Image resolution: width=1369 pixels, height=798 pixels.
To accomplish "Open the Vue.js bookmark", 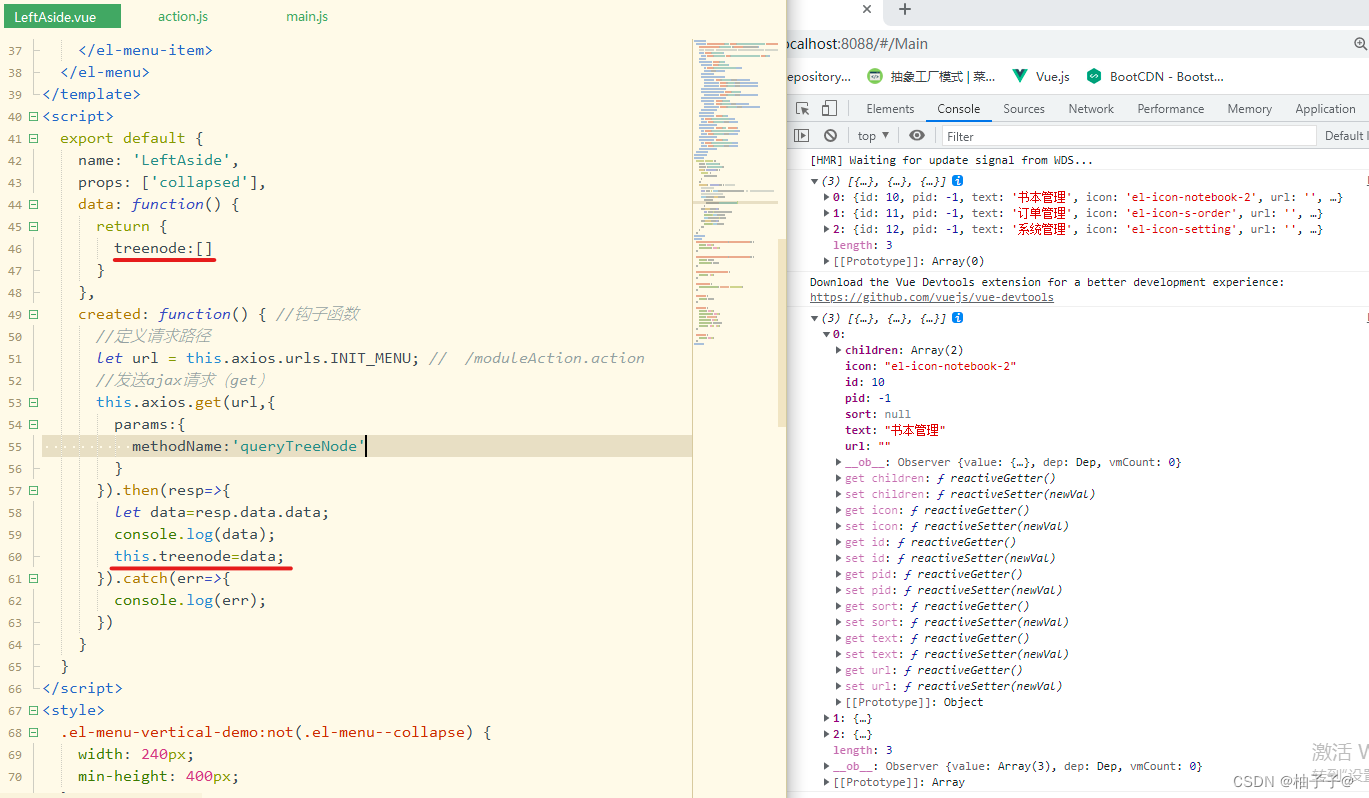I will pos(1041,76).
